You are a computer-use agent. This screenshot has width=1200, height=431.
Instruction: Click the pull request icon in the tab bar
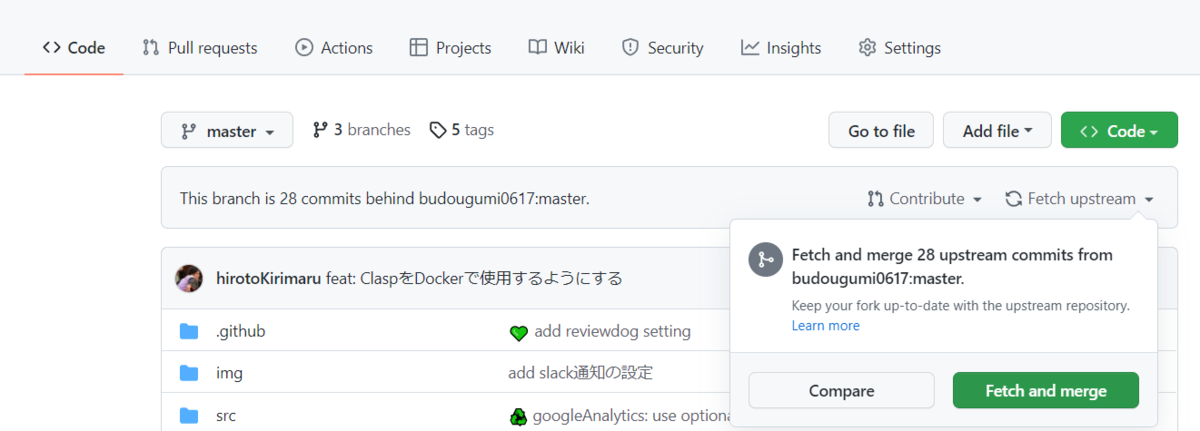151,47
